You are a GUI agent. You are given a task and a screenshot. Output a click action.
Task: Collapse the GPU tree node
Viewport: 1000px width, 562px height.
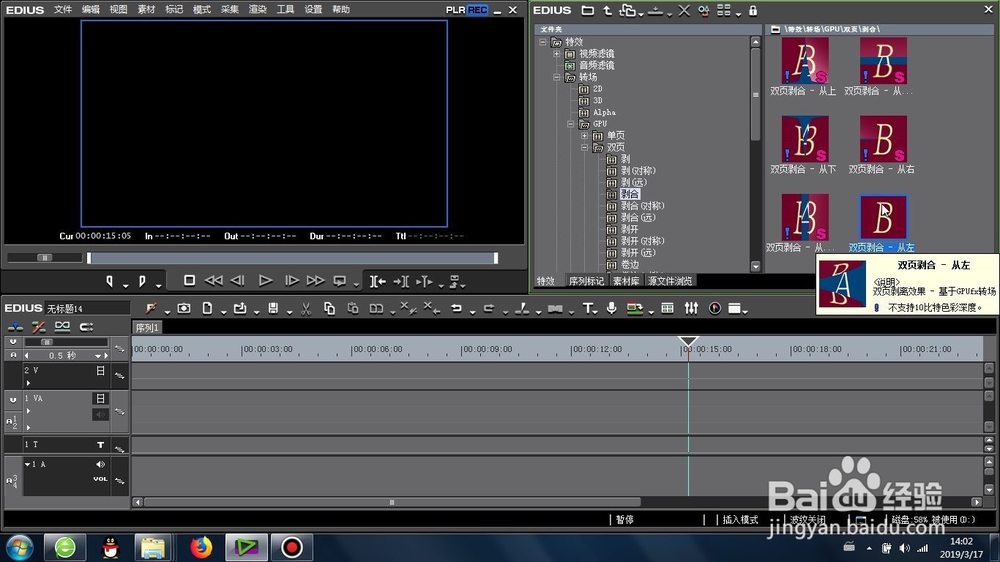coord(571,124)
